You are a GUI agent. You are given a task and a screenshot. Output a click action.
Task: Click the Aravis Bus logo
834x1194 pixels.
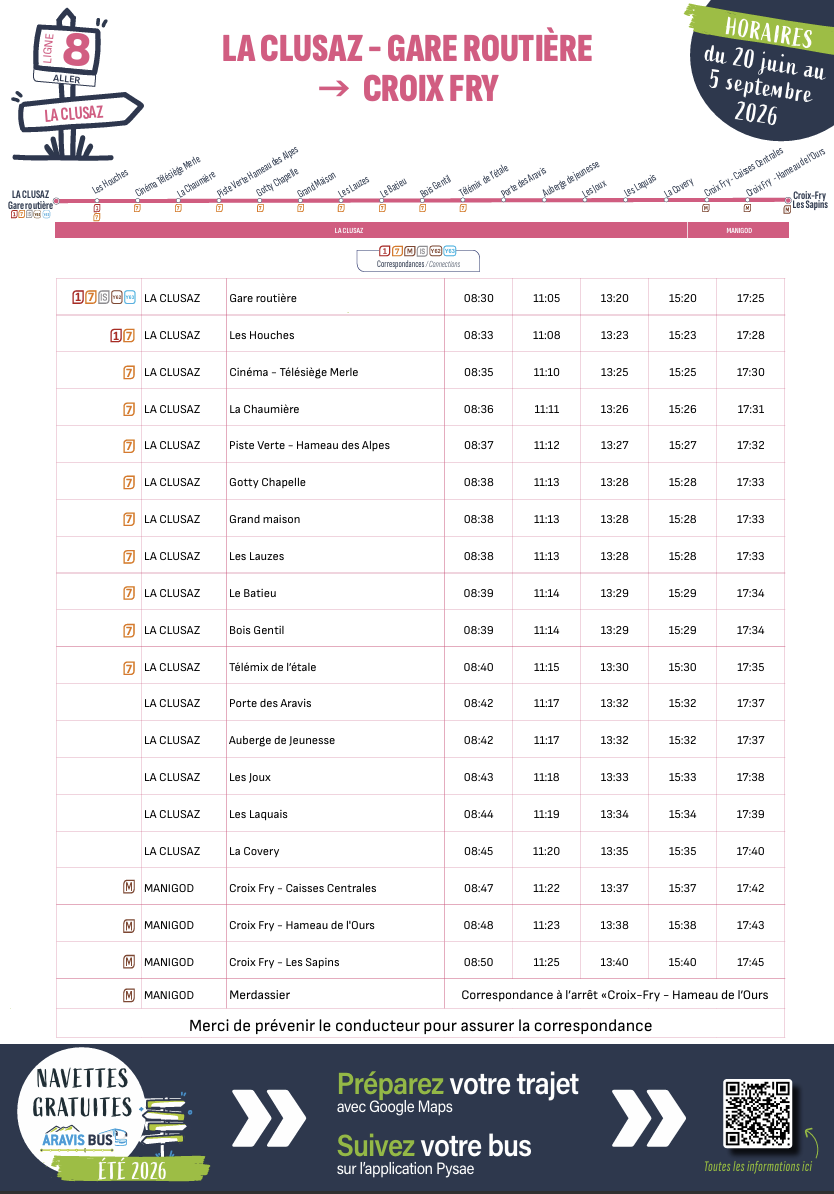pos(85,1139)
